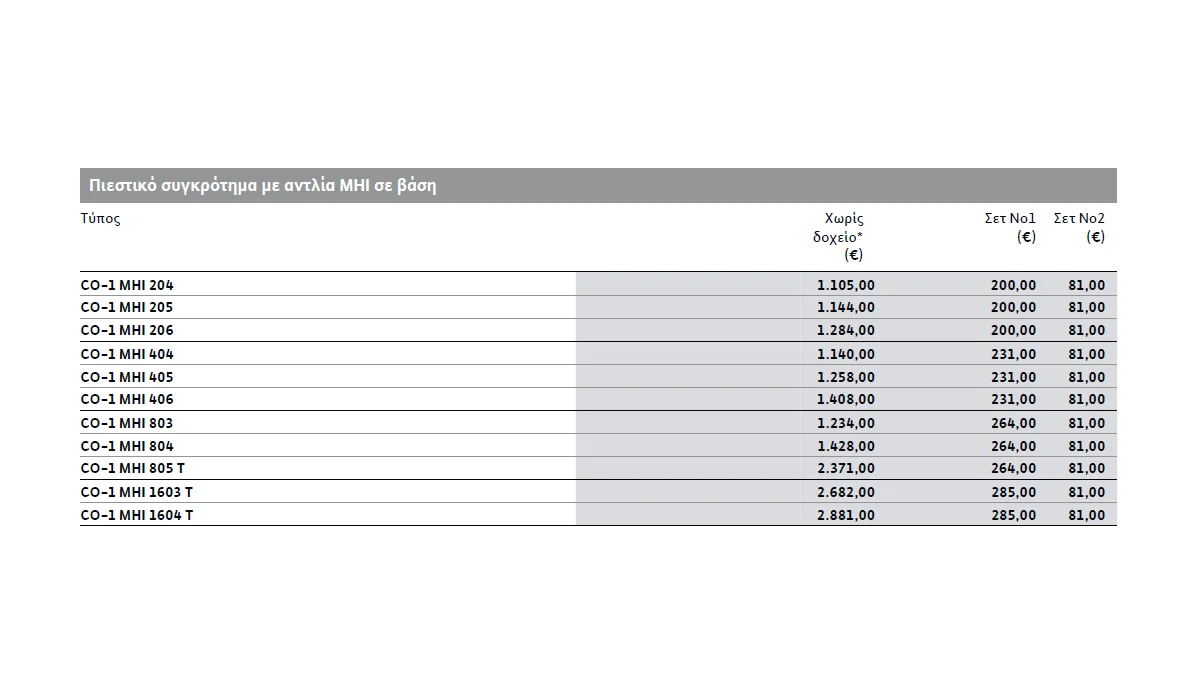1200x700 pixels.
Task: Click the CO-1 MHI 206 model name
Action: (x=127, y=330)
